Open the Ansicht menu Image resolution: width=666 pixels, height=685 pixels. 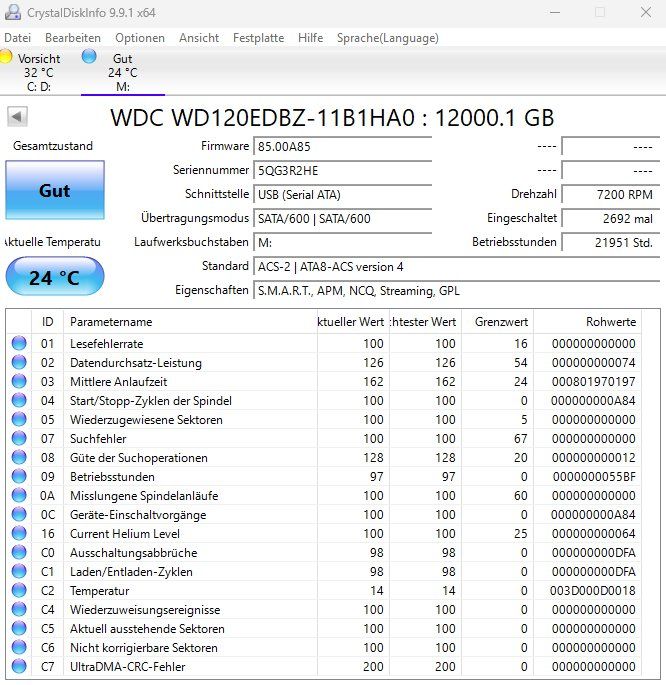(199, 38)
